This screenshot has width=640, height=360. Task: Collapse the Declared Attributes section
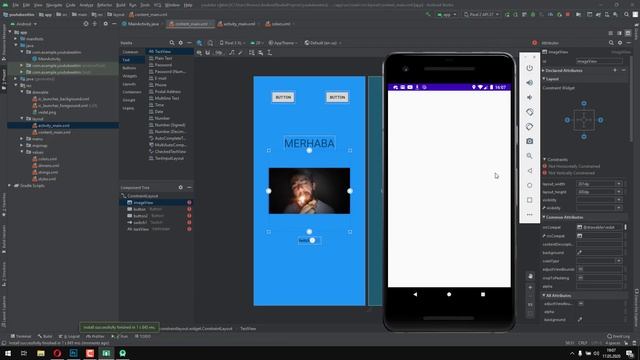(544, 71)
